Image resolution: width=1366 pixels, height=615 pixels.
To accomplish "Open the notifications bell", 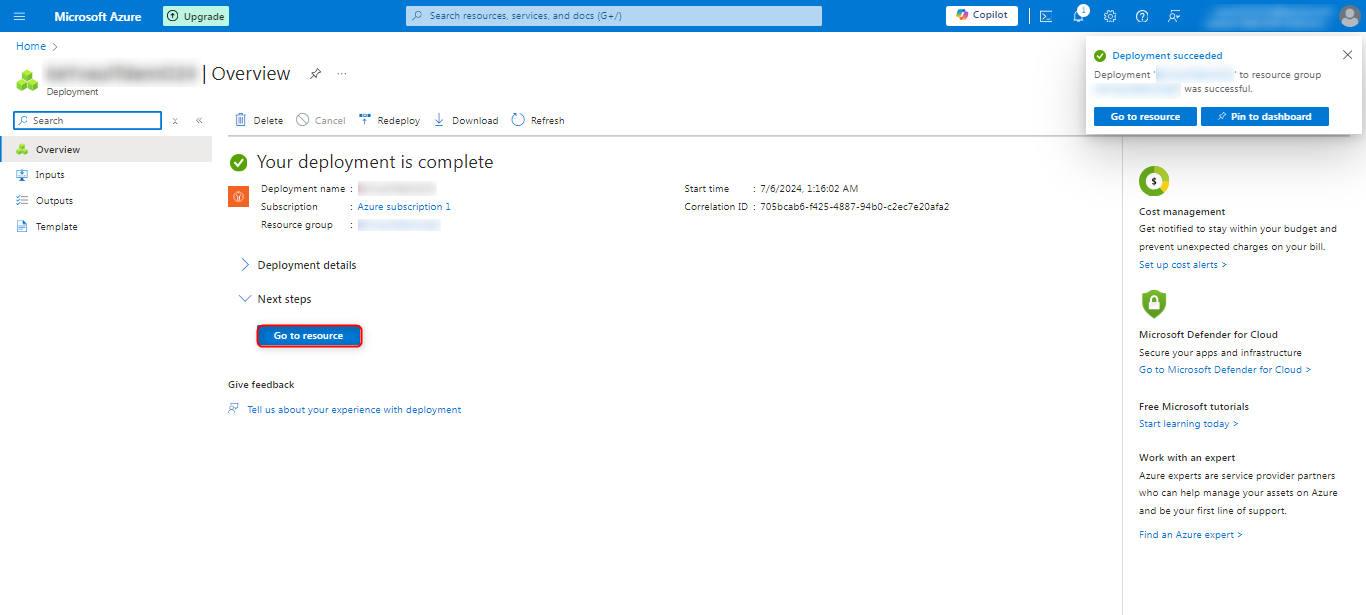I will pyautogui.click(x=1079, y=16).
